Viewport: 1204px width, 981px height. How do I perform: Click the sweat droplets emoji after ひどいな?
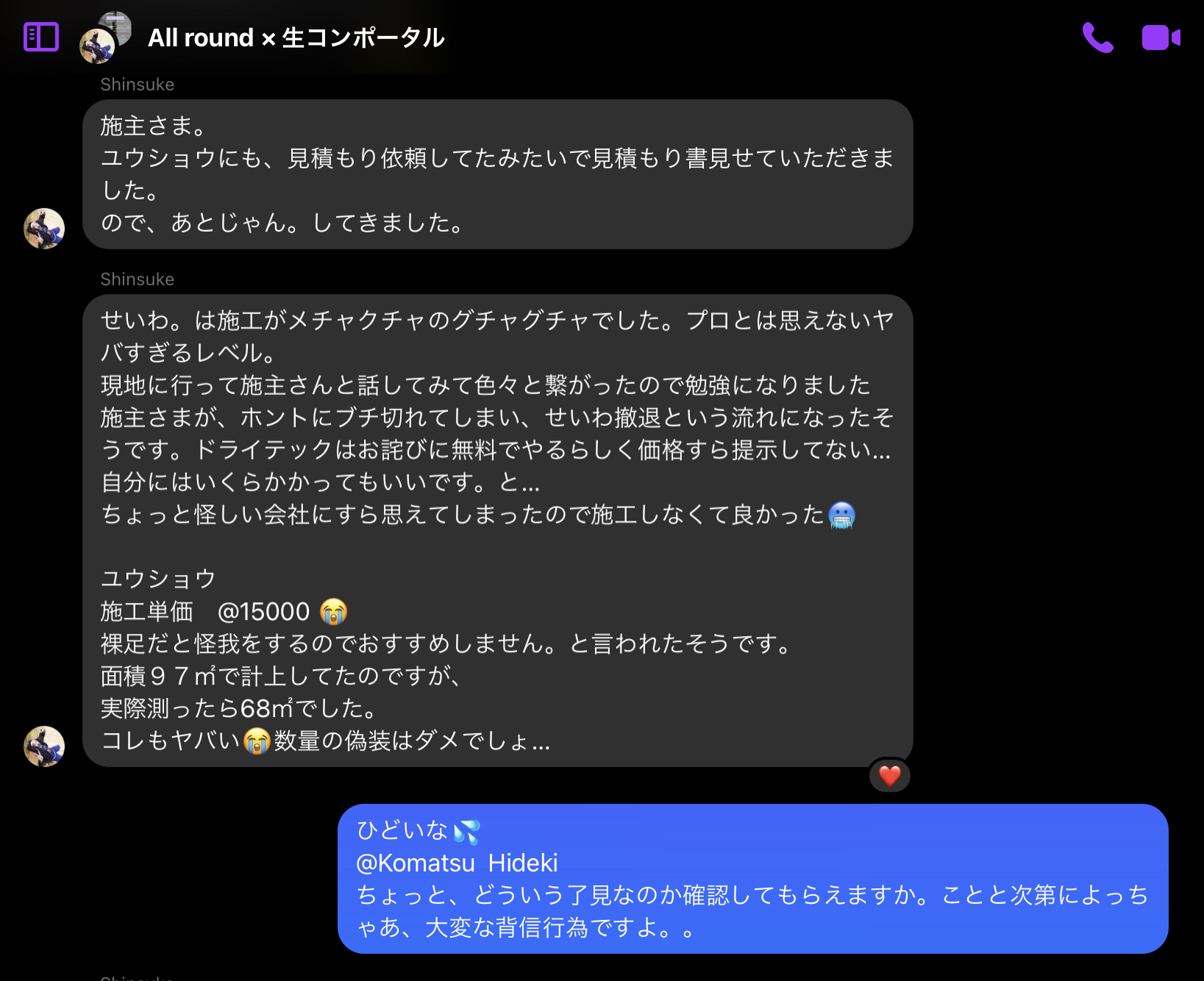[466, 831]
